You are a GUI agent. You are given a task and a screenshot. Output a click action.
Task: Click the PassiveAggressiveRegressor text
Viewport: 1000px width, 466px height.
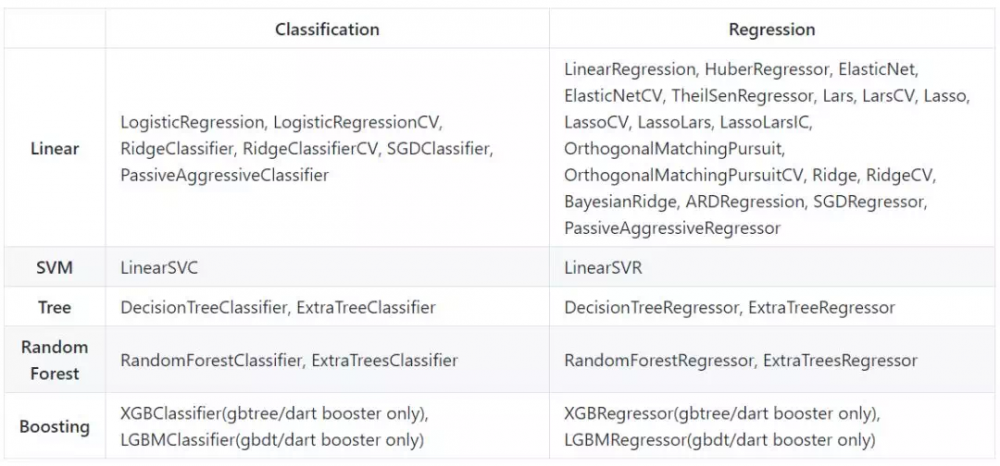click(x=671, y=228)
